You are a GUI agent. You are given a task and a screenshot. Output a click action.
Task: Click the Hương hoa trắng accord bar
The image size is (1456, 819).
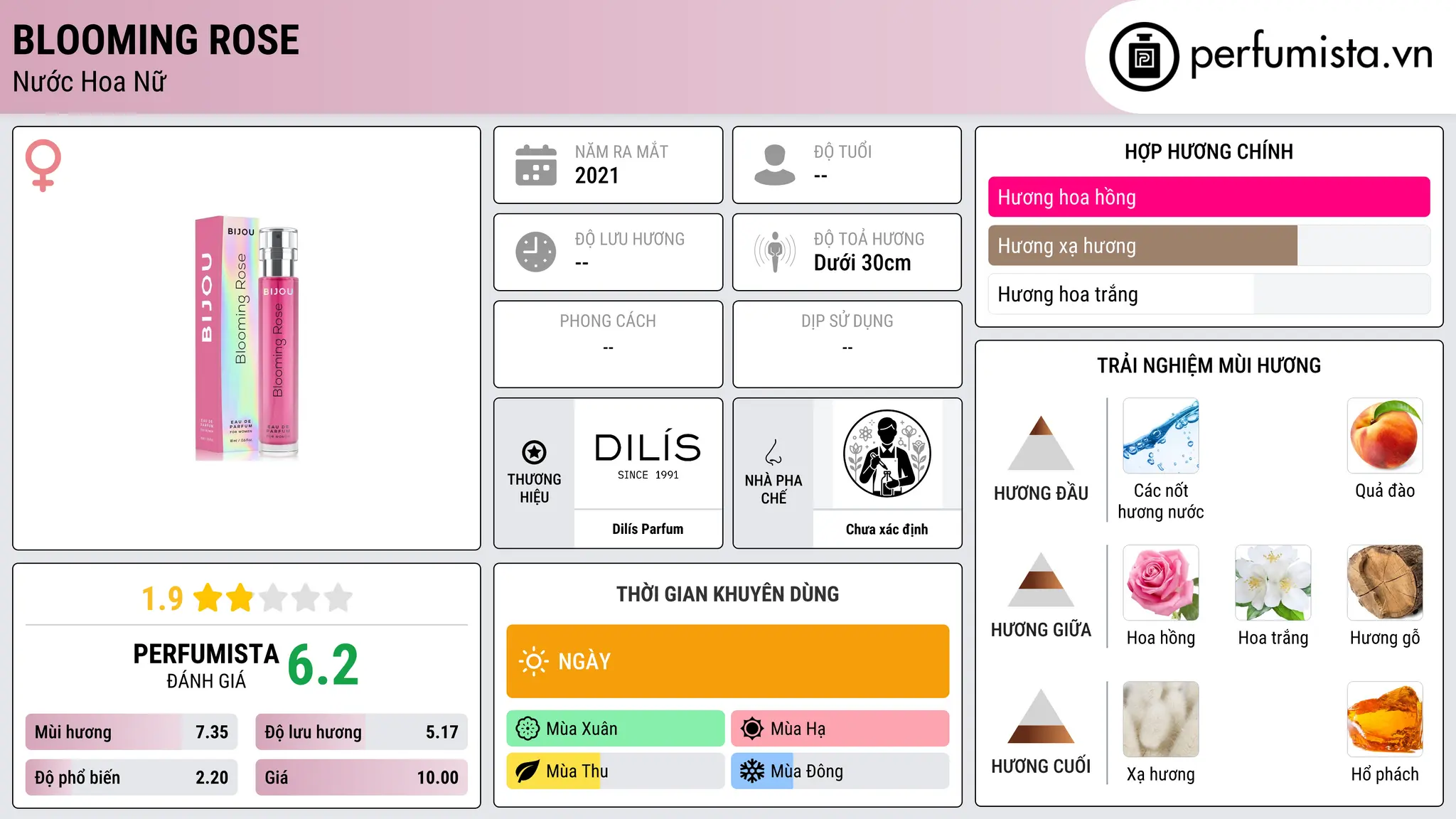pos(1209,294)
